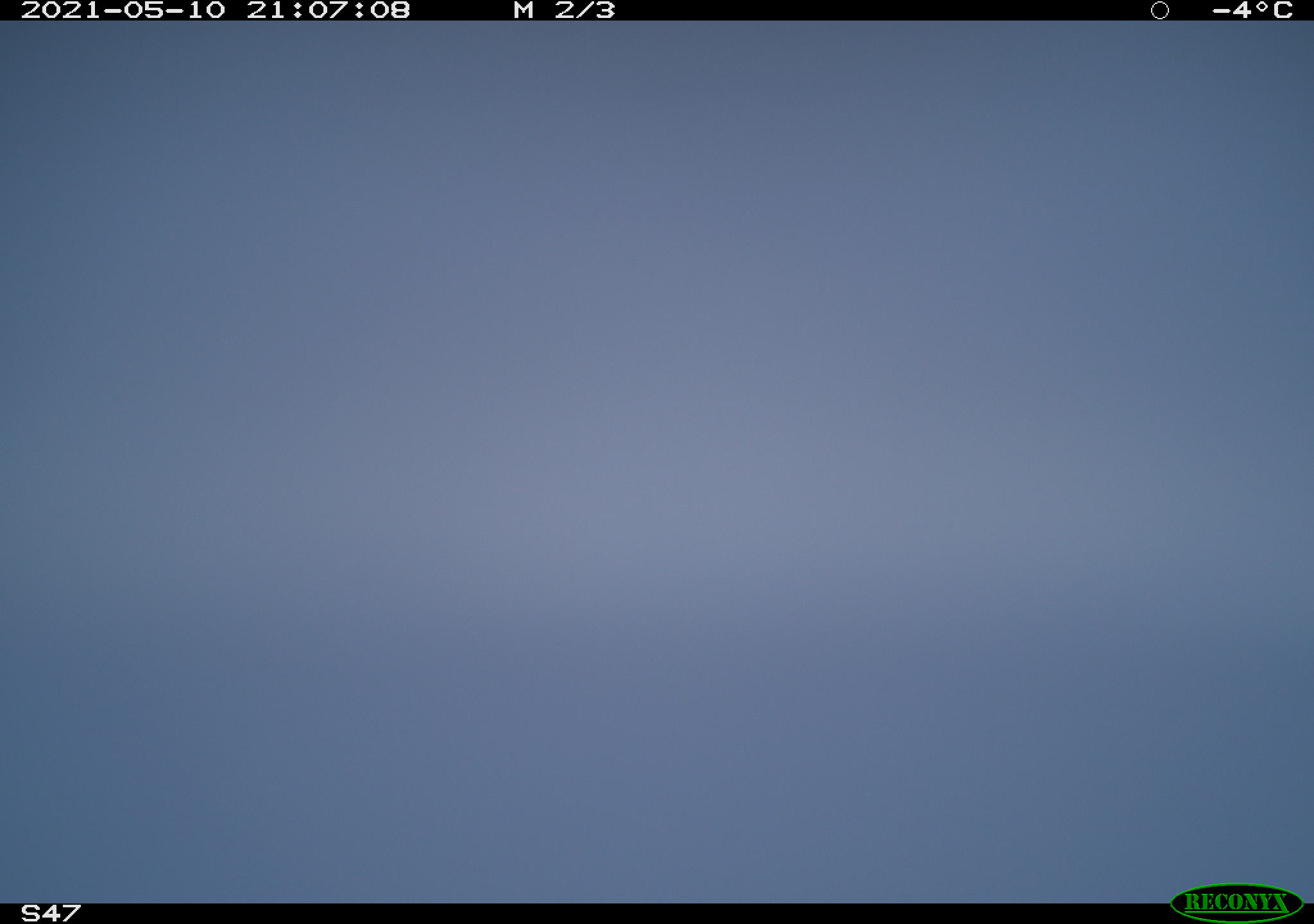Image resolution: width=1314 pixels, height=924 pixels.
Task: Select the S47 camera label
Action: [x=51, y=912]
